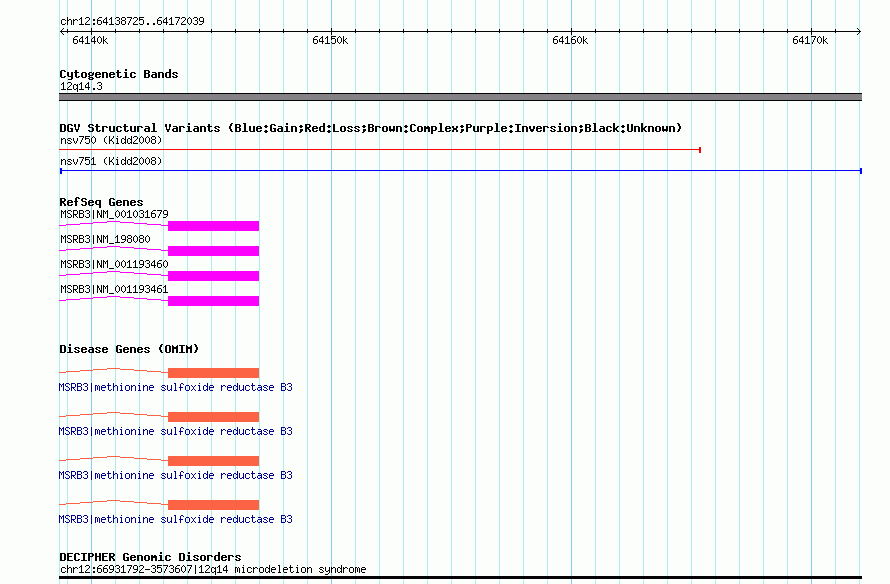
Task: Select the DGV Structural Variants track title
Action: click(371, 128)
